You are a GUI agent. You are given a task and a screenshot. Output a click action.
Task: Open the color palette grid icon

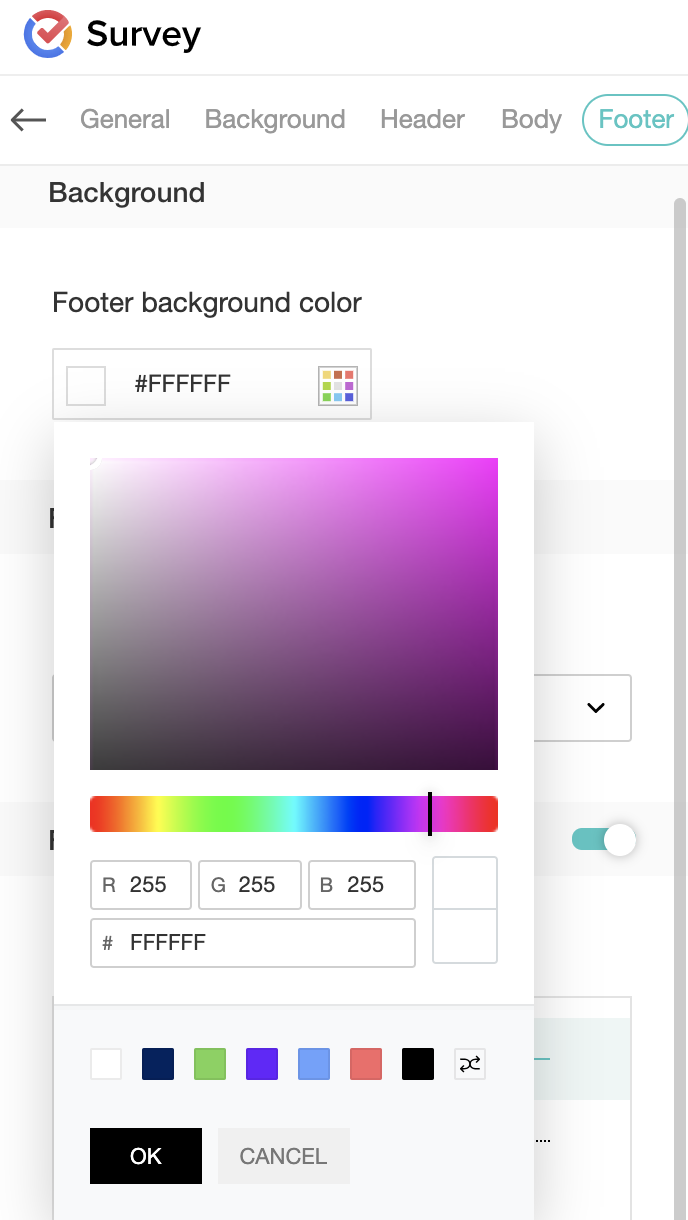338,385
